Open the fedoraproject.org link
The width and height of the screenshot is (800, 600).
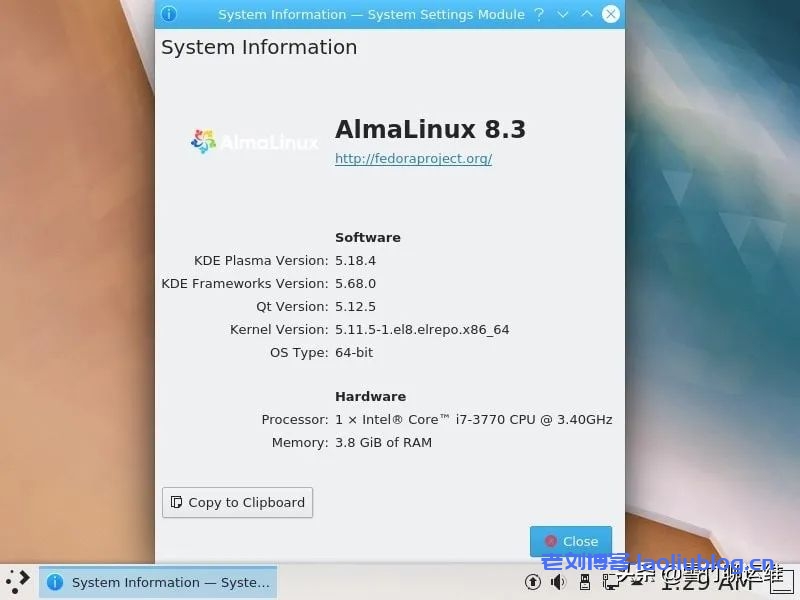click(413, 158)
